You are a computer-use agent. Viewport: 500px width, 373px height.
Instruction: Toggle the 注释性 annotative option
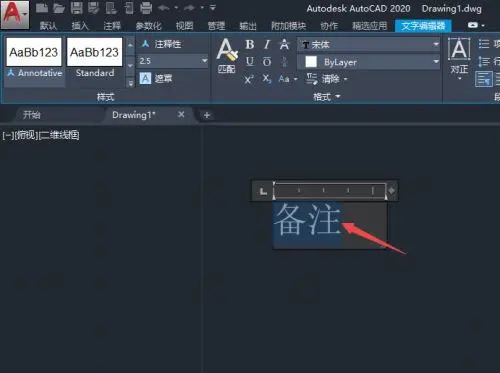[162, 44]
